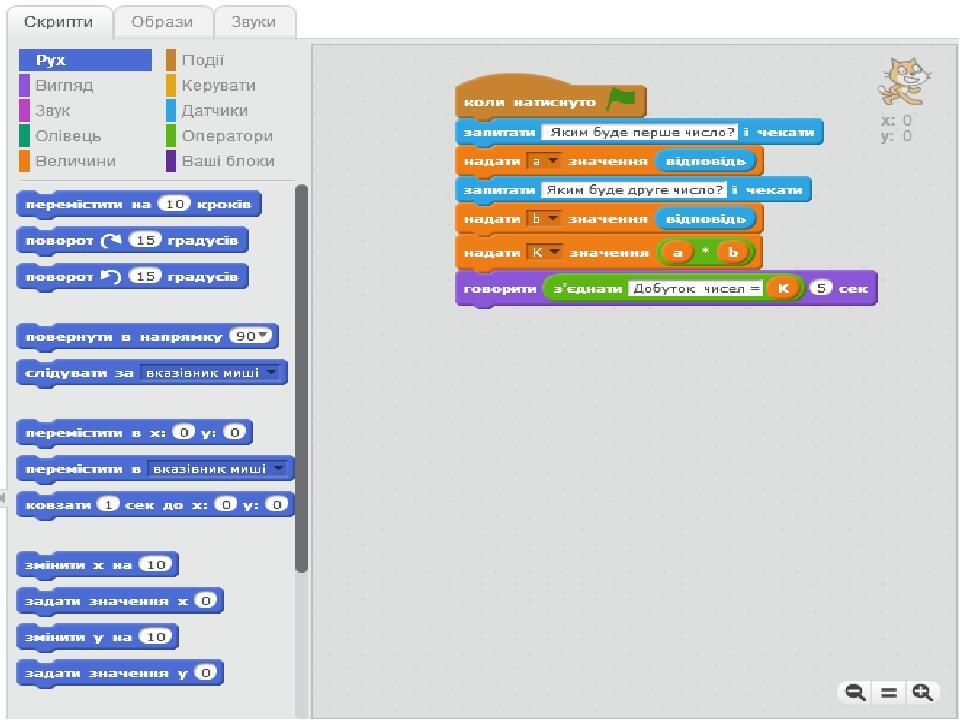Click the block palette vertical scrollbar
This screenshot has width=960, height=720.
[x=301, y=380]
